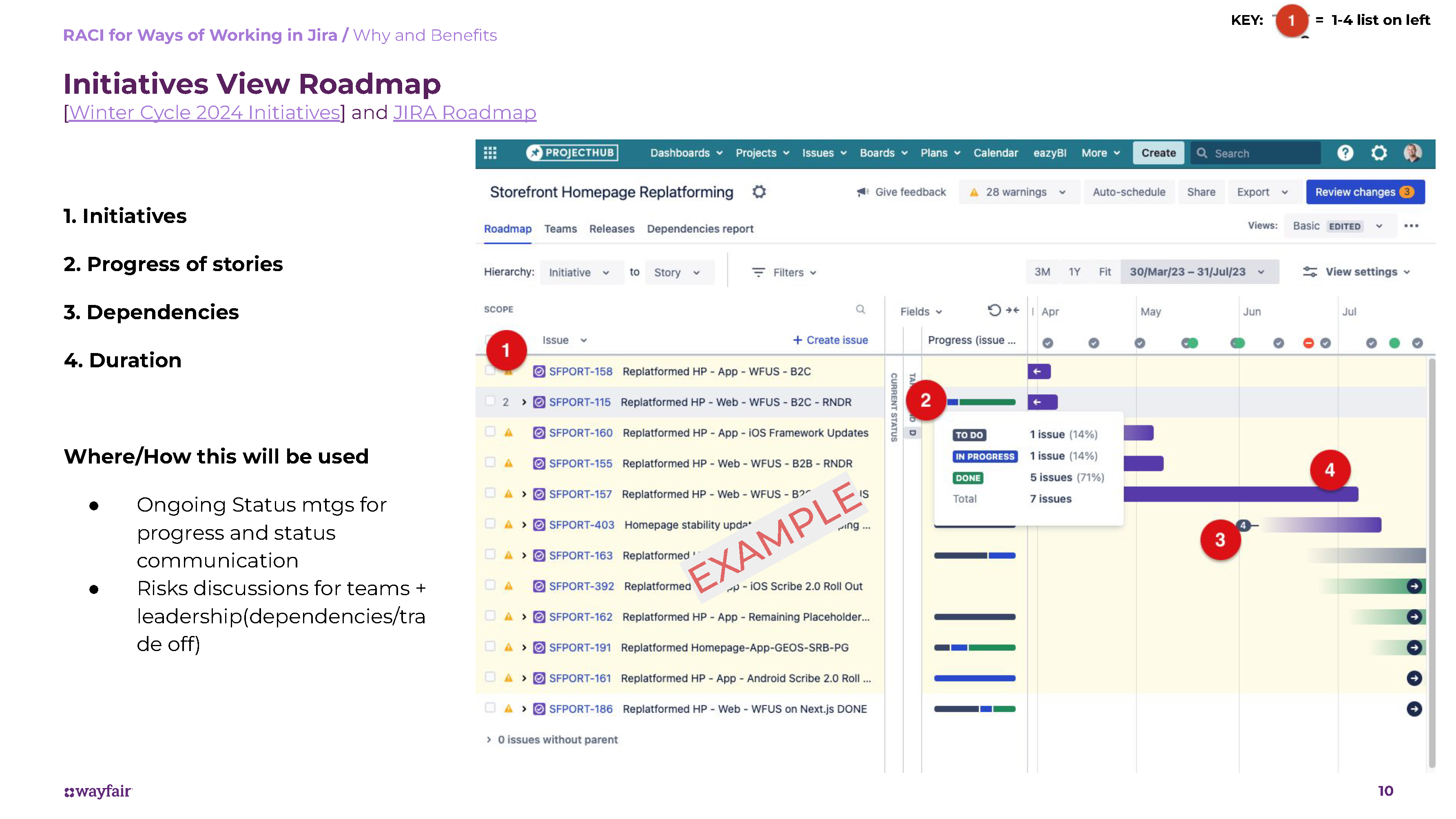Click the ProjectHub logo

572,152
